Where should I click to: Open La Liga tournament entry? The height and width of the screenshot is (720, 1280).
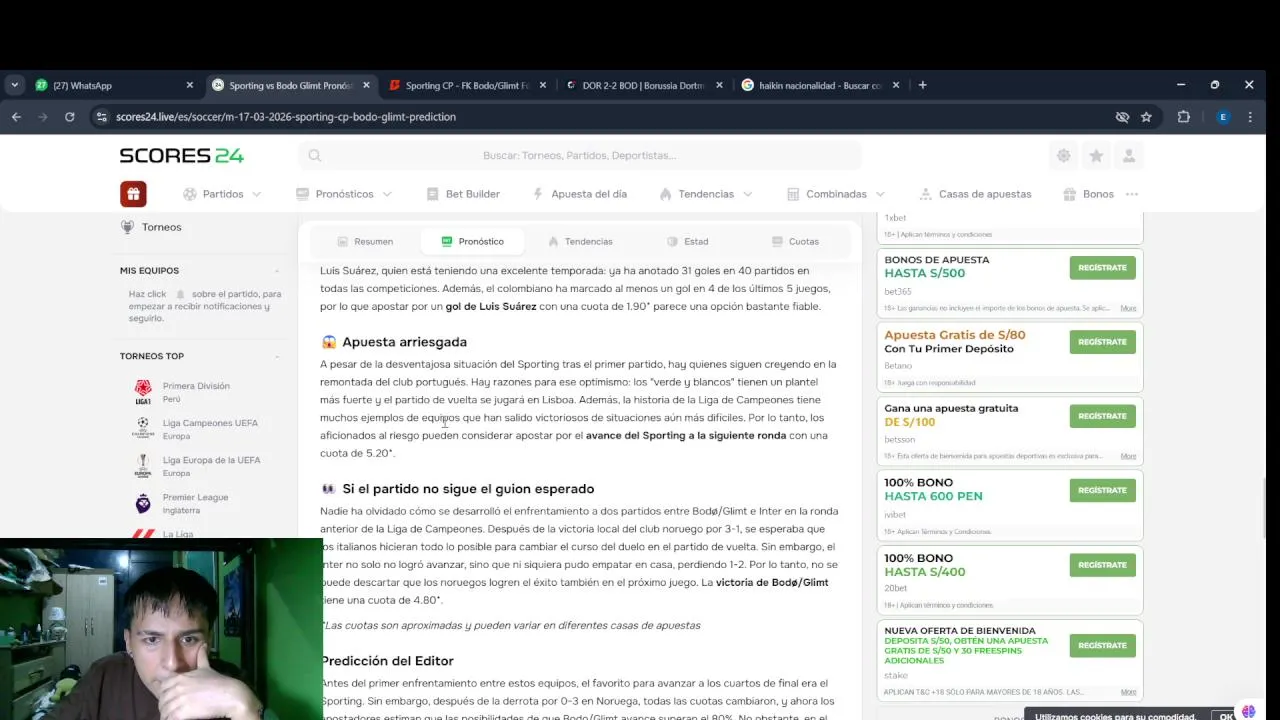click(x=177, y=534)
